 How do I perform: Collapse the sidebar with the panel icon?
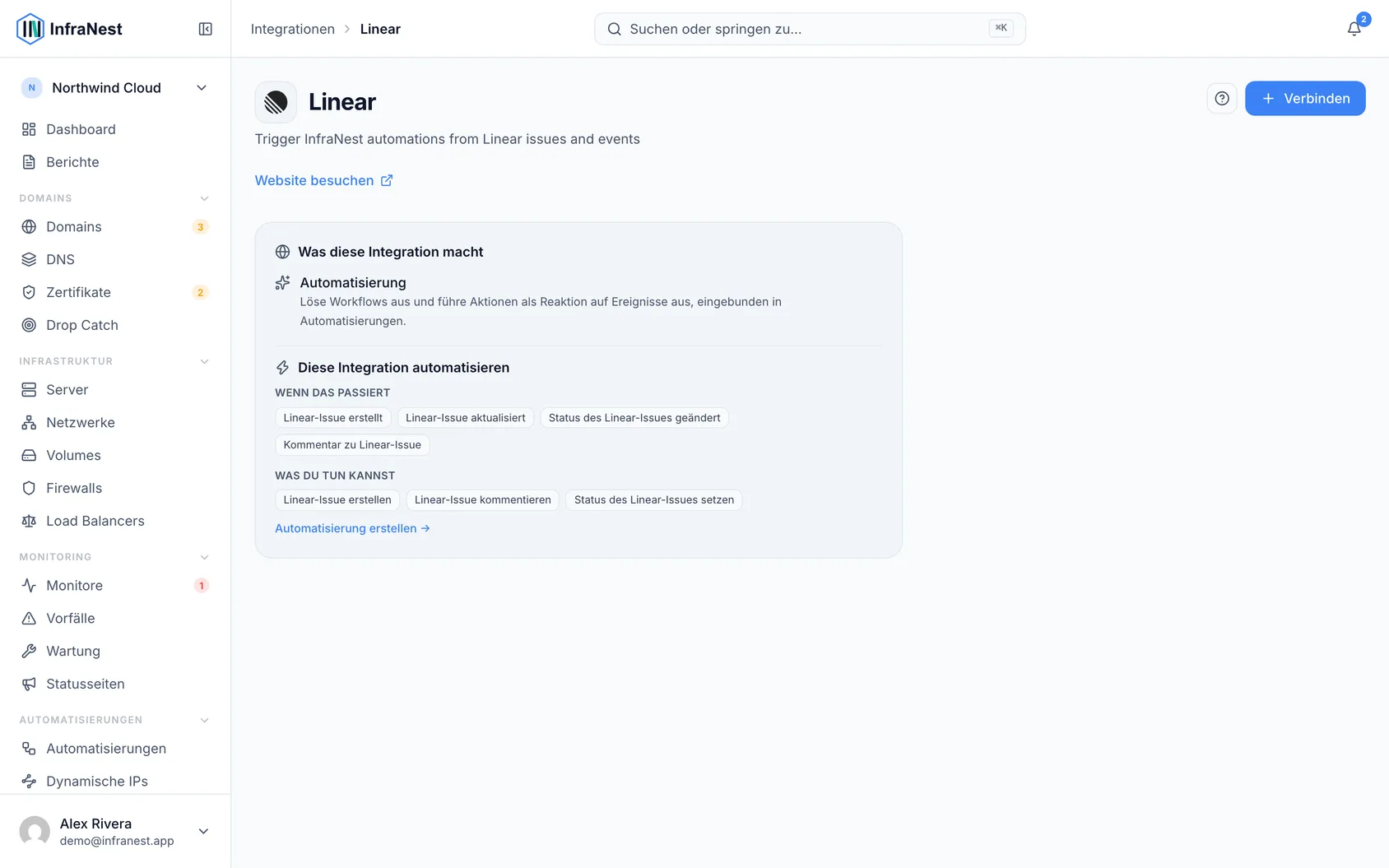point(206,29)
